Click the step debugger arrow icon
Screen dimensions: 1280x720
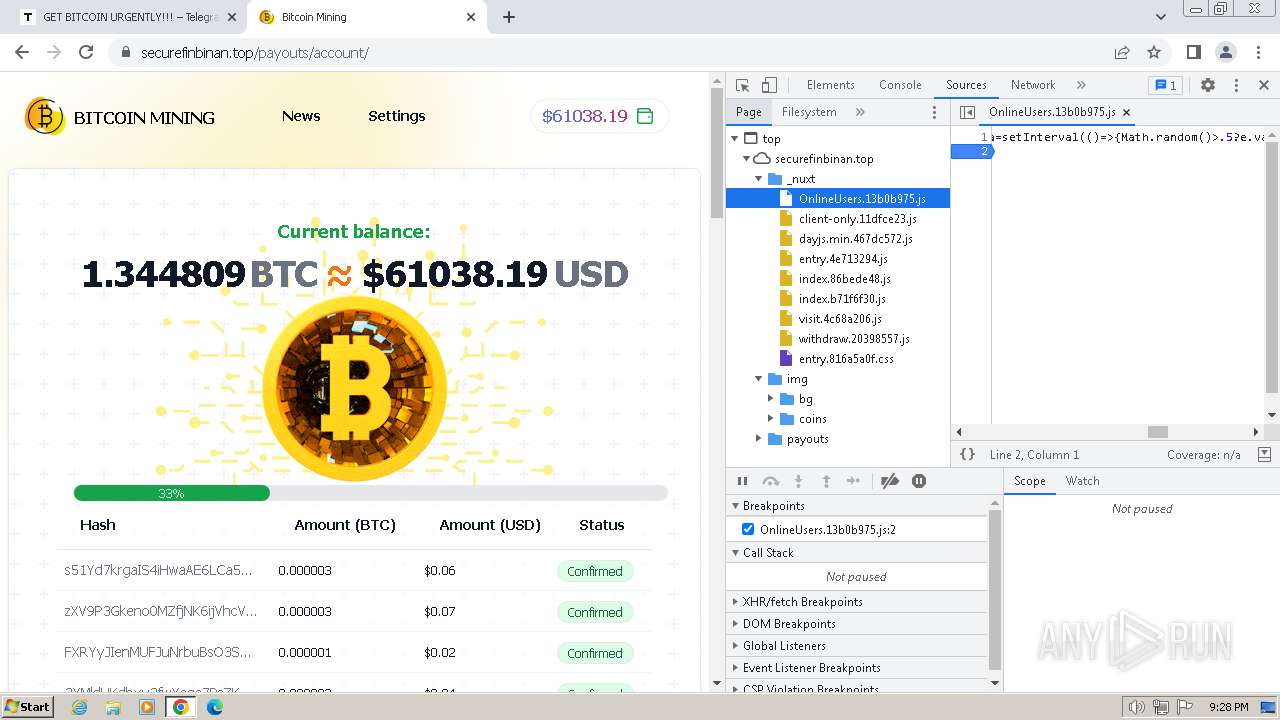click(853, 481)
